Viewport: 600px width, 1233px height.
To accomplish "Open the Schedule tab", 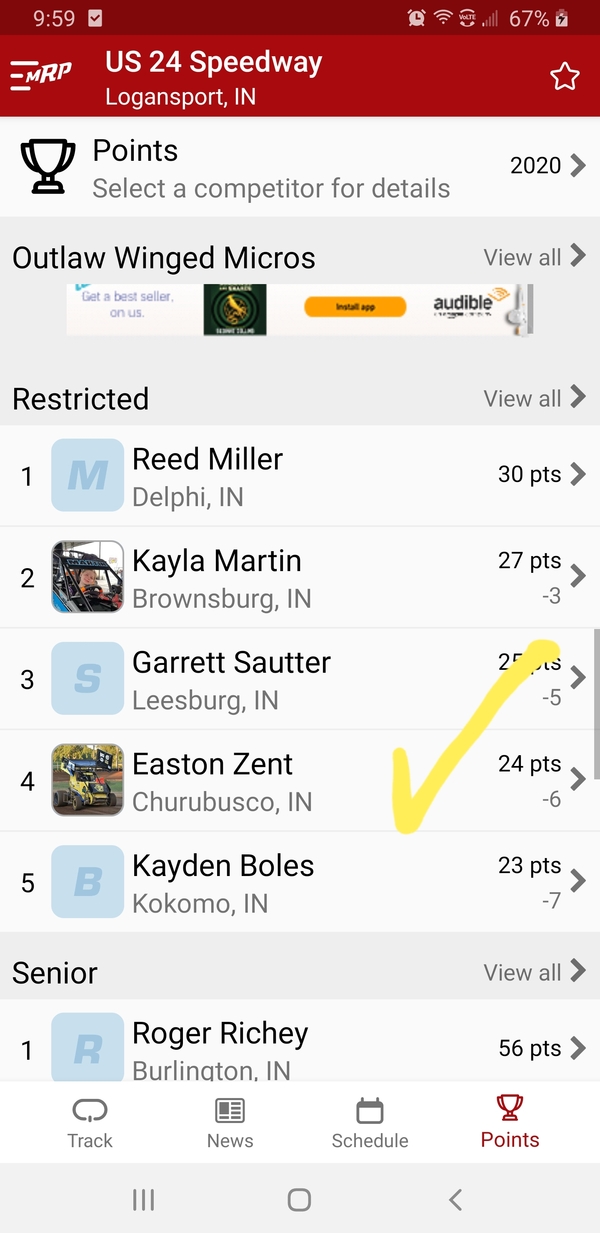I will [x=370, y=1123].
